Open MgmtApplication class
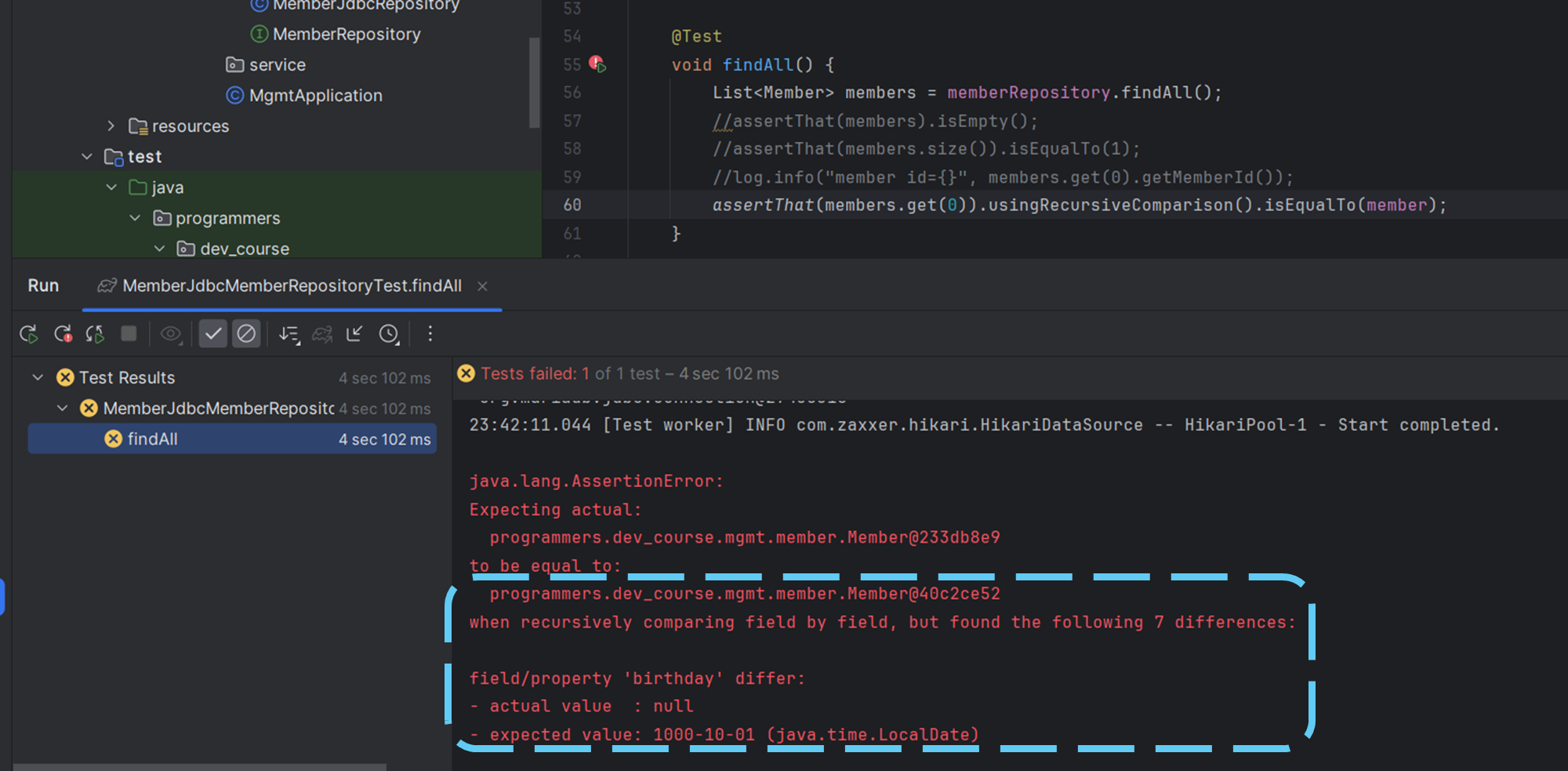The height and width of the screenshot is (771, 1568). click(316, 95)
